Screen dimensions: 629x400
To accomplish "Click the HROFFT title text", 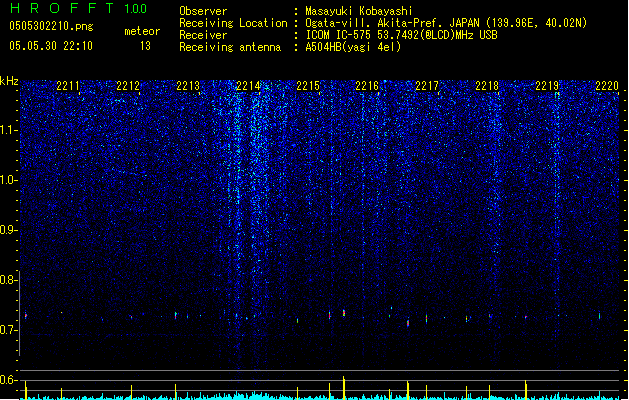I will (62, 8).
